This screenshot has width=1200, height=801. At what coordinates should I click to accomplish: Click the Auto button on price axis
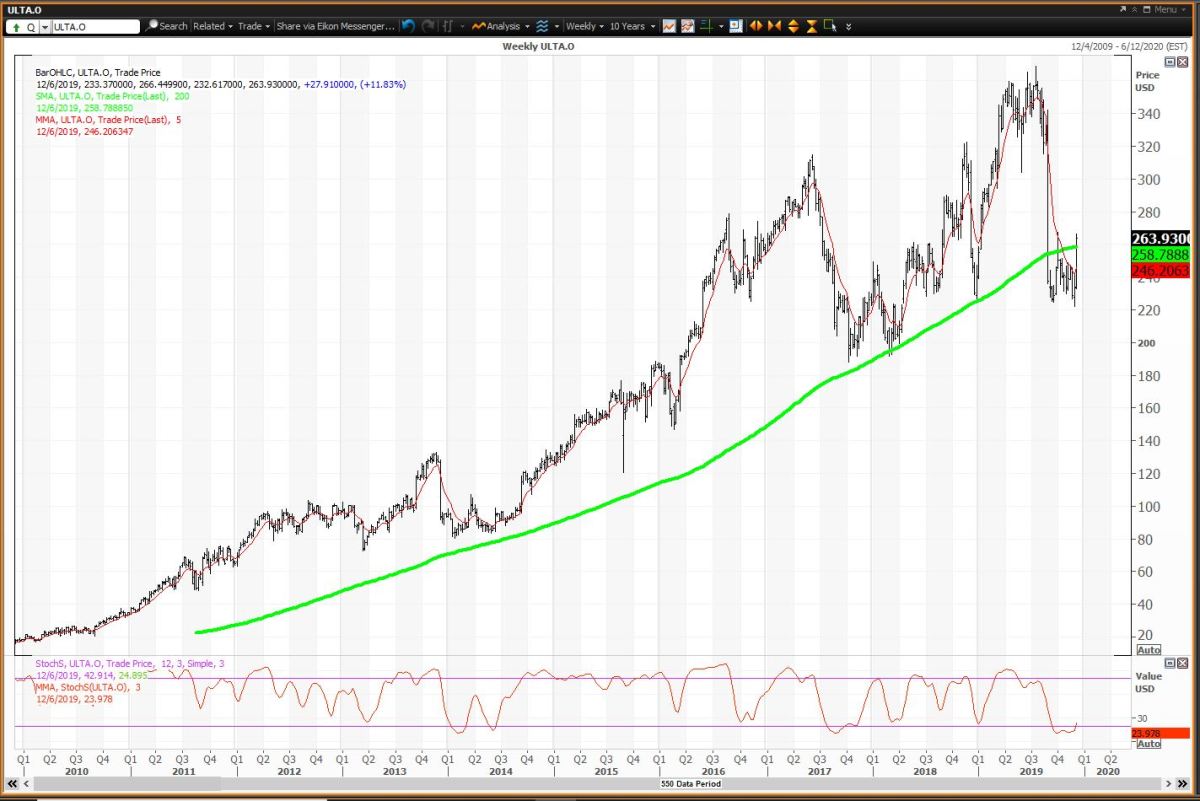click(1149, 650)
